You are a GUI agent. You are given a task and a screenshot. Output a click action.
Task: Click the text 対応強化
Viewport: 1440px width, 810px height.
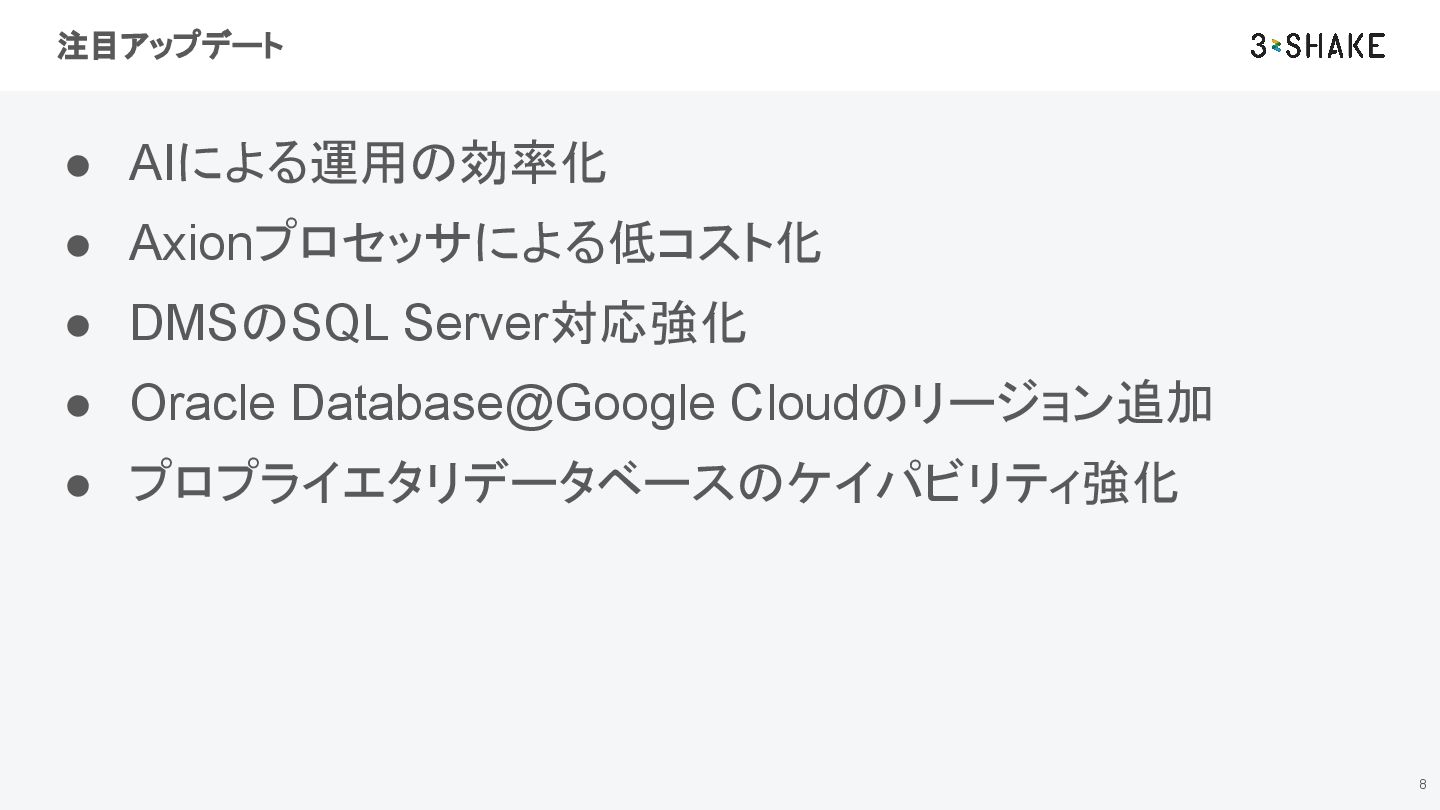[x=648, y=323]
